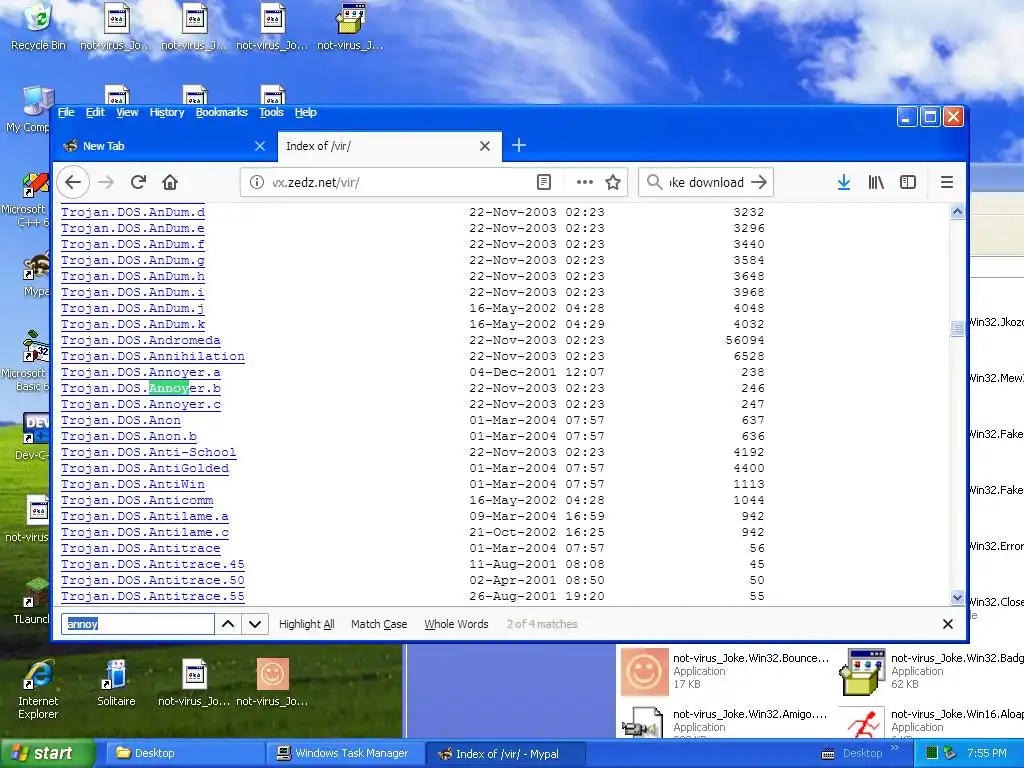Click page scrollbar down arrow
Image resolution: width=1024 pixels, height=768 pixels.
(x=957, y=597)
